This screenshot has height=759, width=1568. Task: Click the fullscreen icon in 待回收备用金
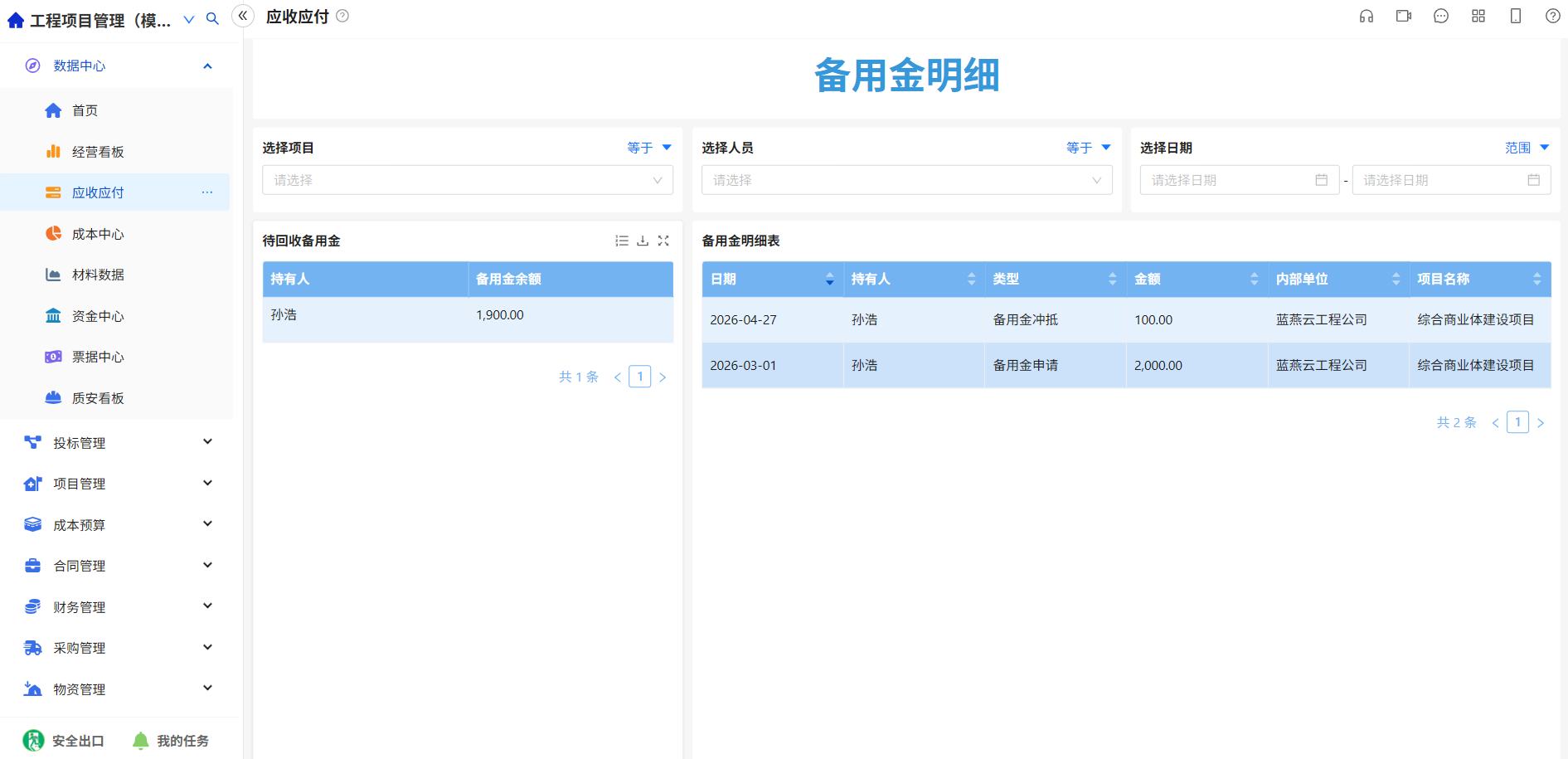coord(663,241)
